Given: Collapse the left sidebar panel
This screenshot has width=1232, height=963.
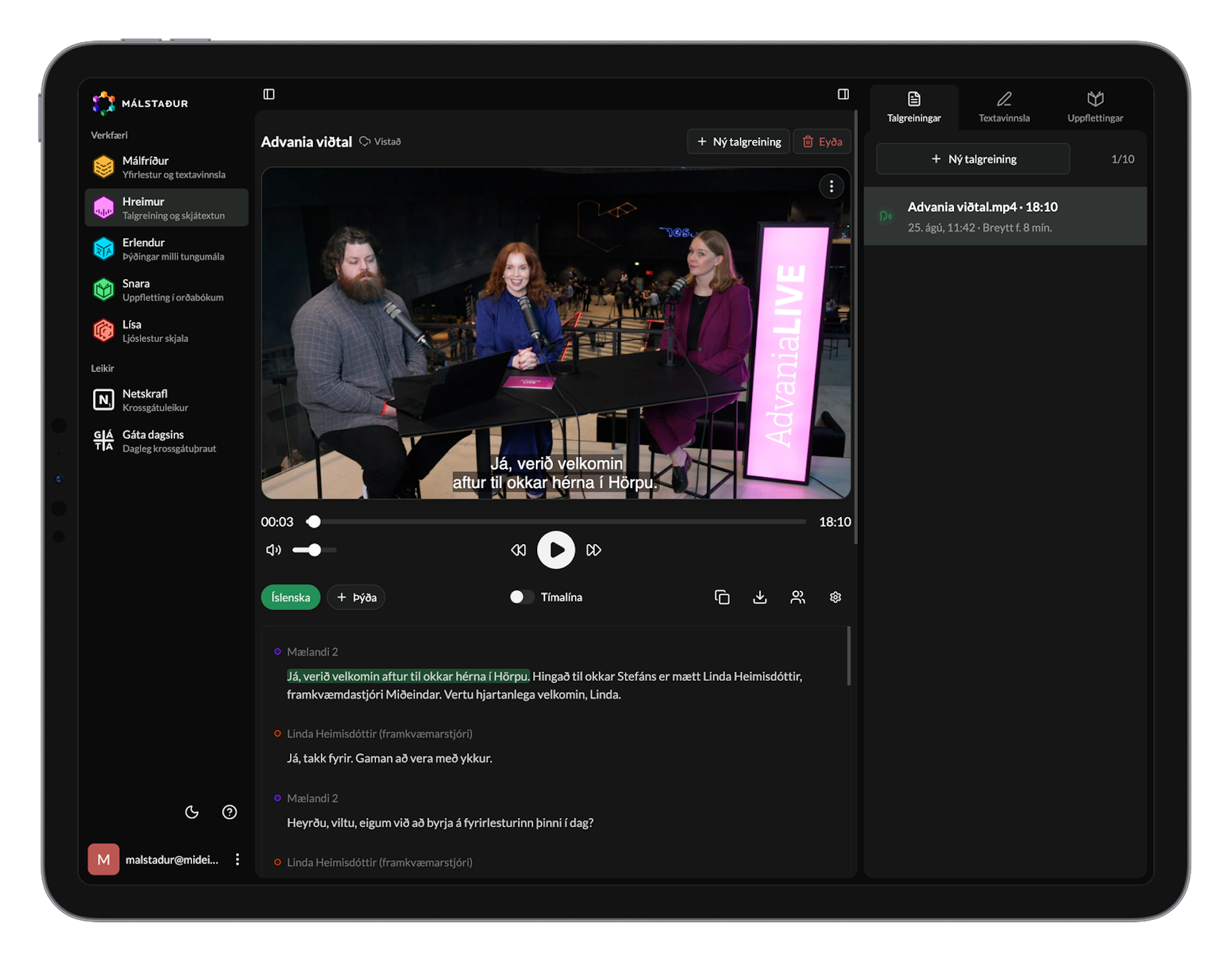Looking at the screenshot, I should tap(269, 94).
